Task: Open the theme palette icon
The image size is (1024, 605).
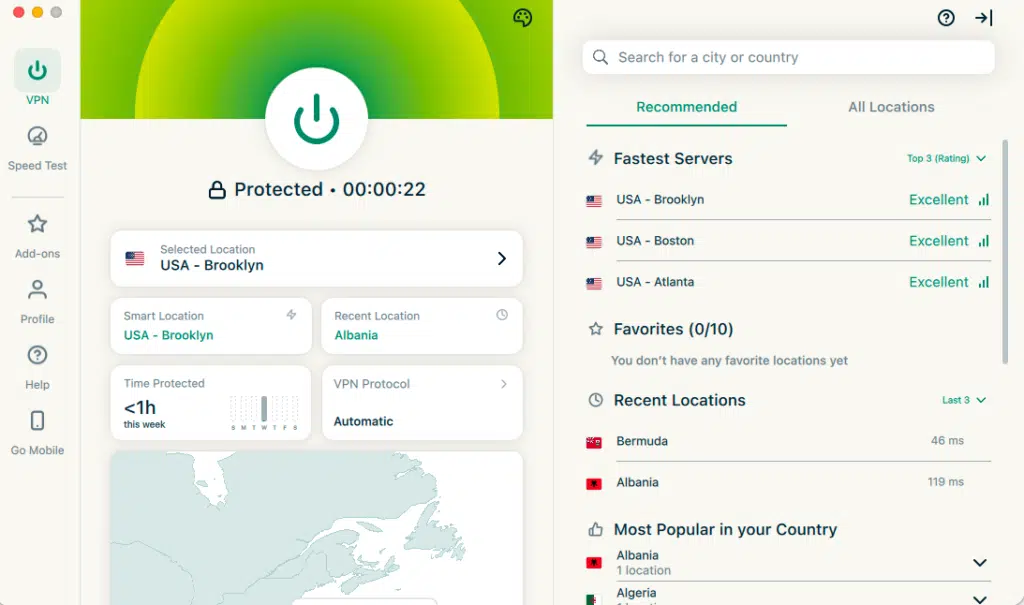Action: pyautogui.click(x=522, y=18)
